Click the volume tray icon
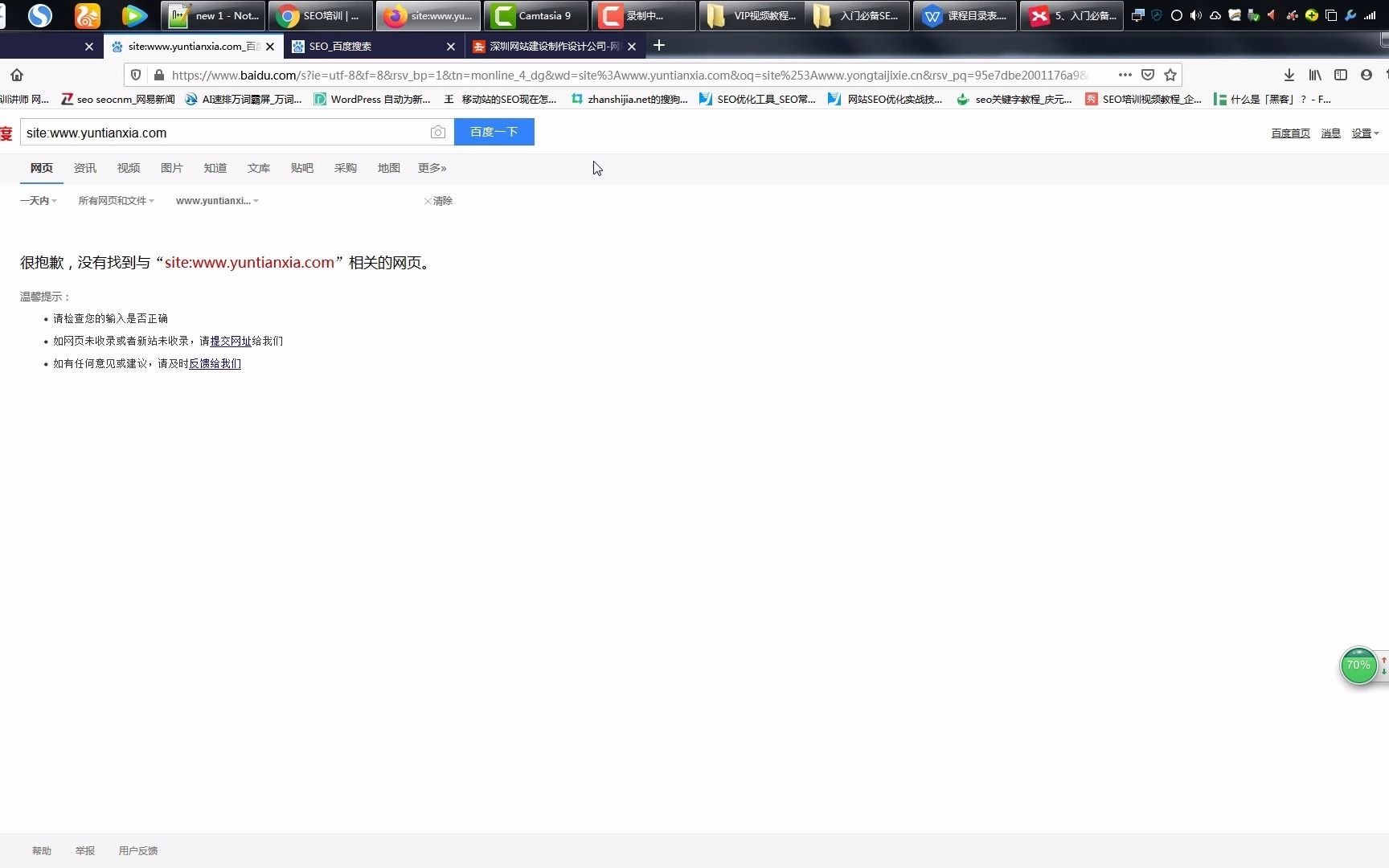The width and height of the screenshot is (1389, 868). (x=1196, y=15)
